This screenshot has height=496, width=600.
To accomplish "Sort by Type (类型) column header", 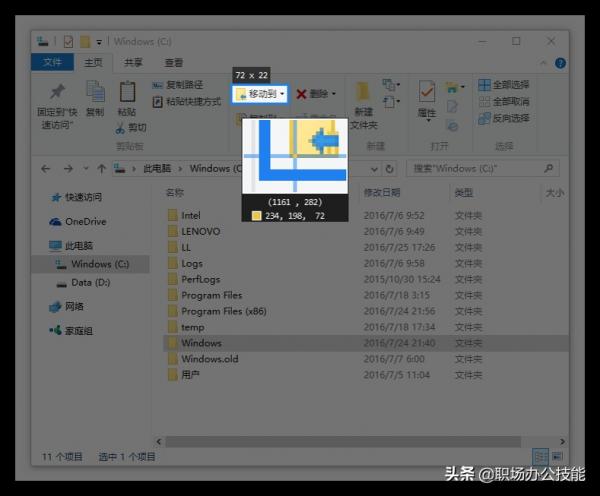I will tap(464, 193).
